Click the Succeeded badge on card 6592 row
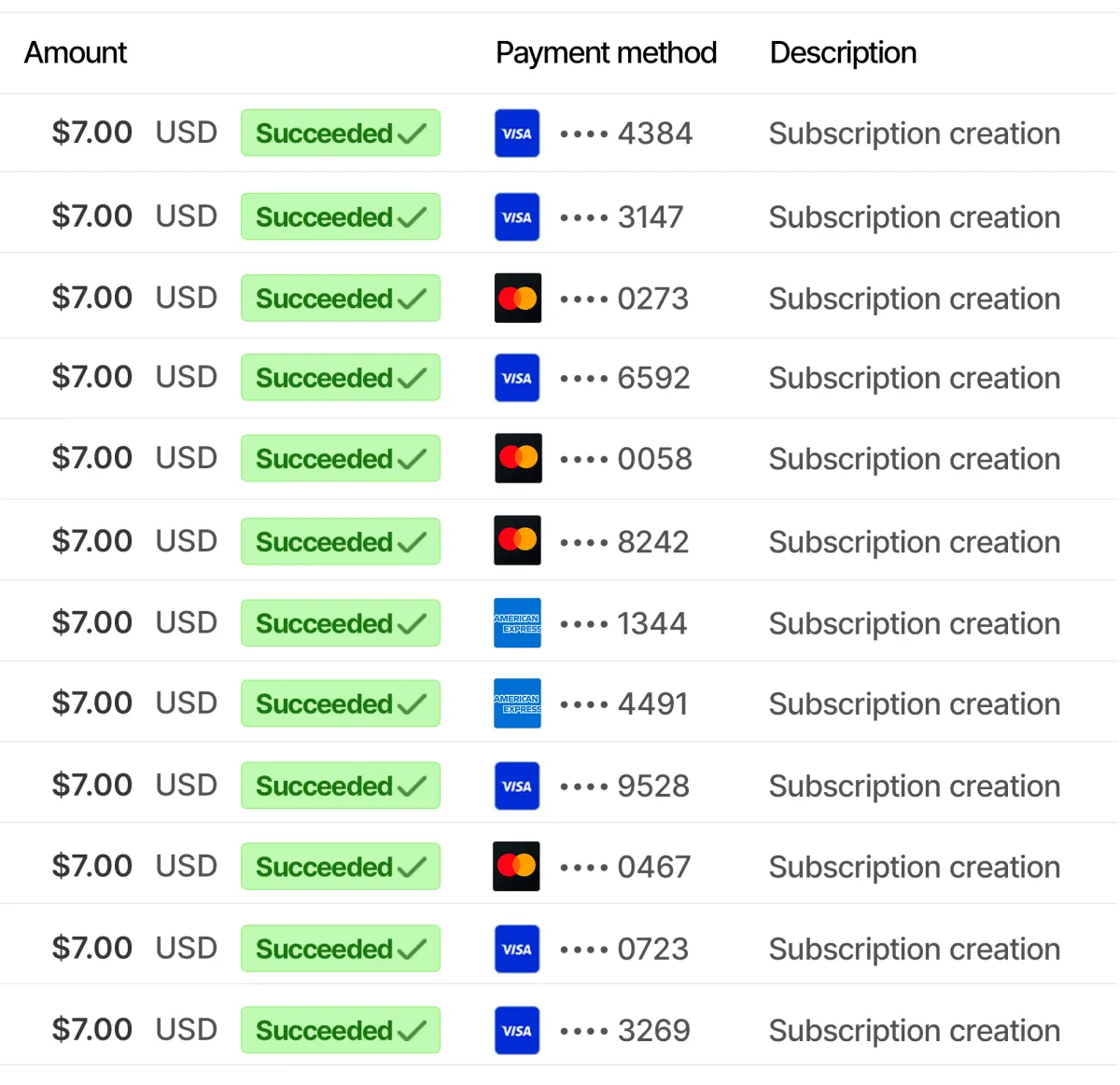 click(341, 378)
